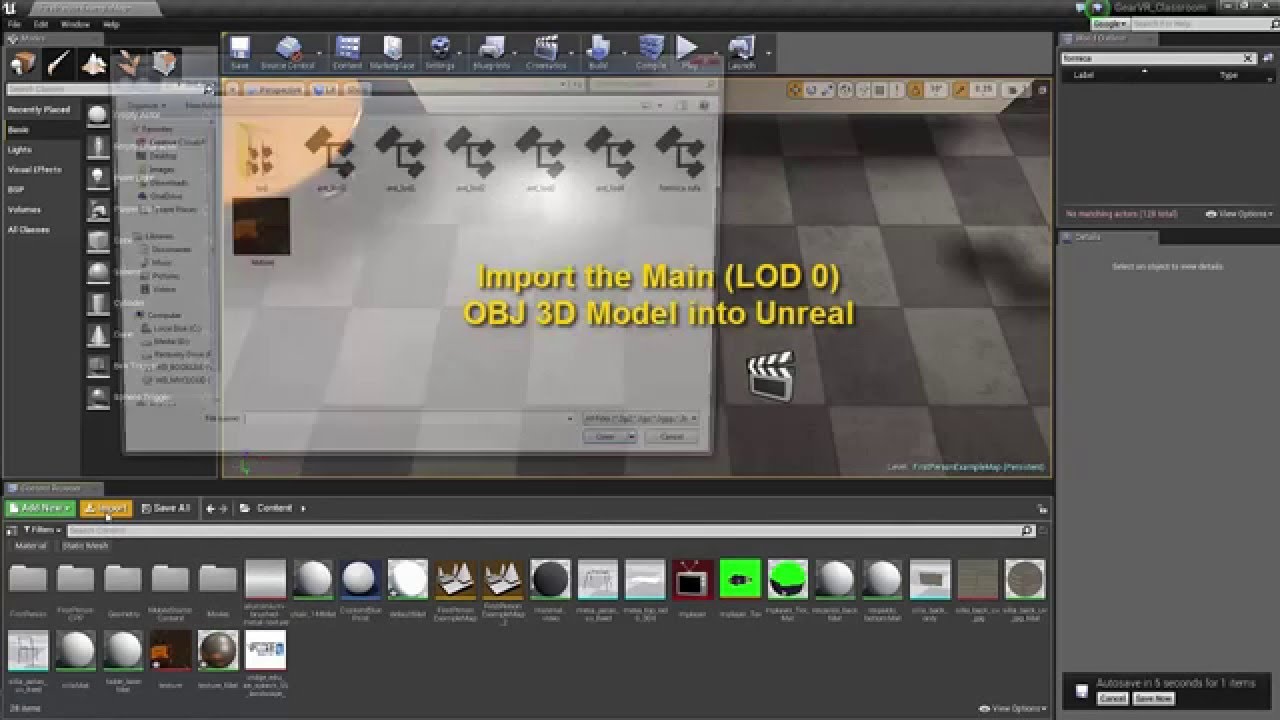Viewport: 1280px width, 720px height.
Task: Select the Recently Placed category
Action: pos(40,110)
